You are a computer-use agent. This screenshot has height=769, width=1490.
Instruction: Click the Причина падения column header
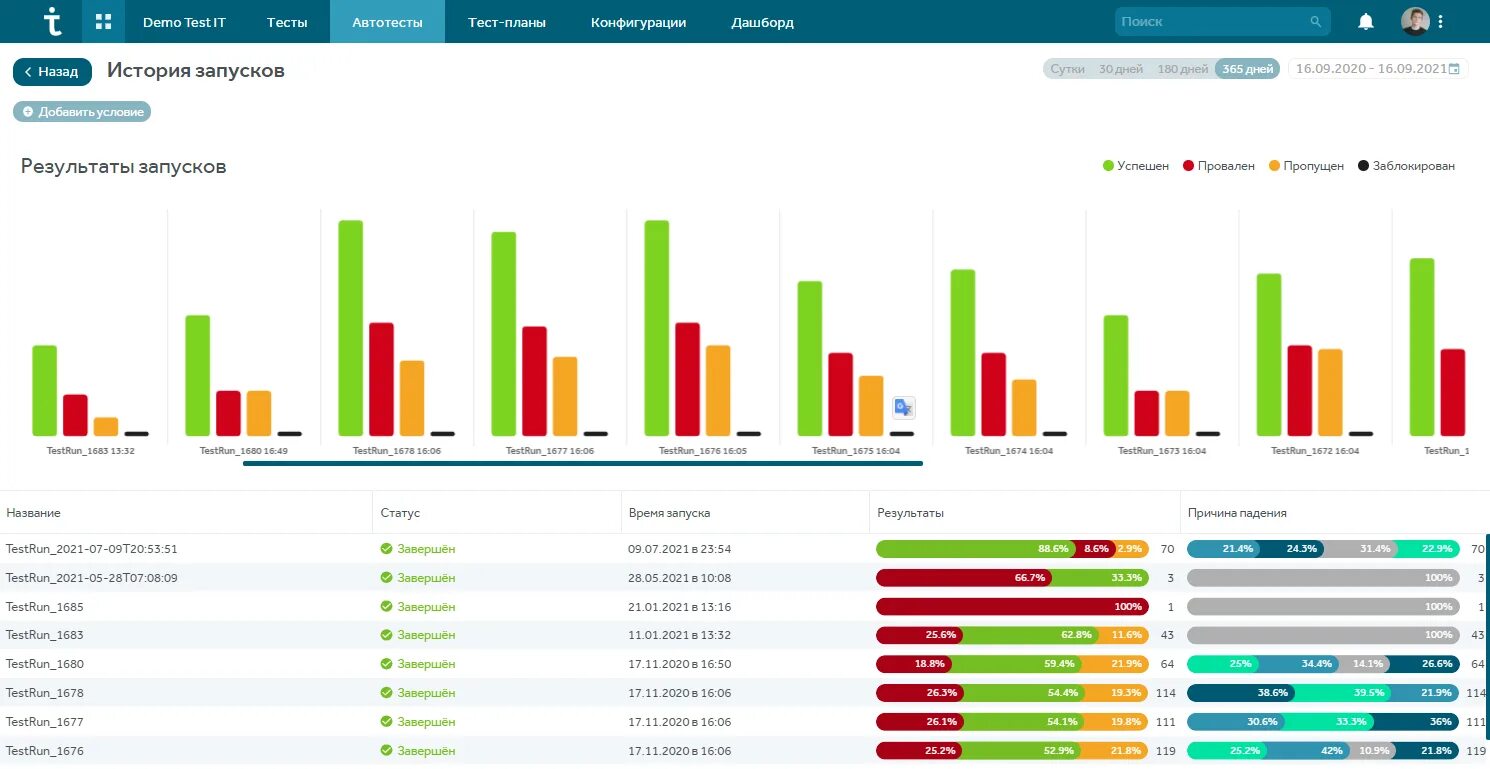[x=1237, y=513]
